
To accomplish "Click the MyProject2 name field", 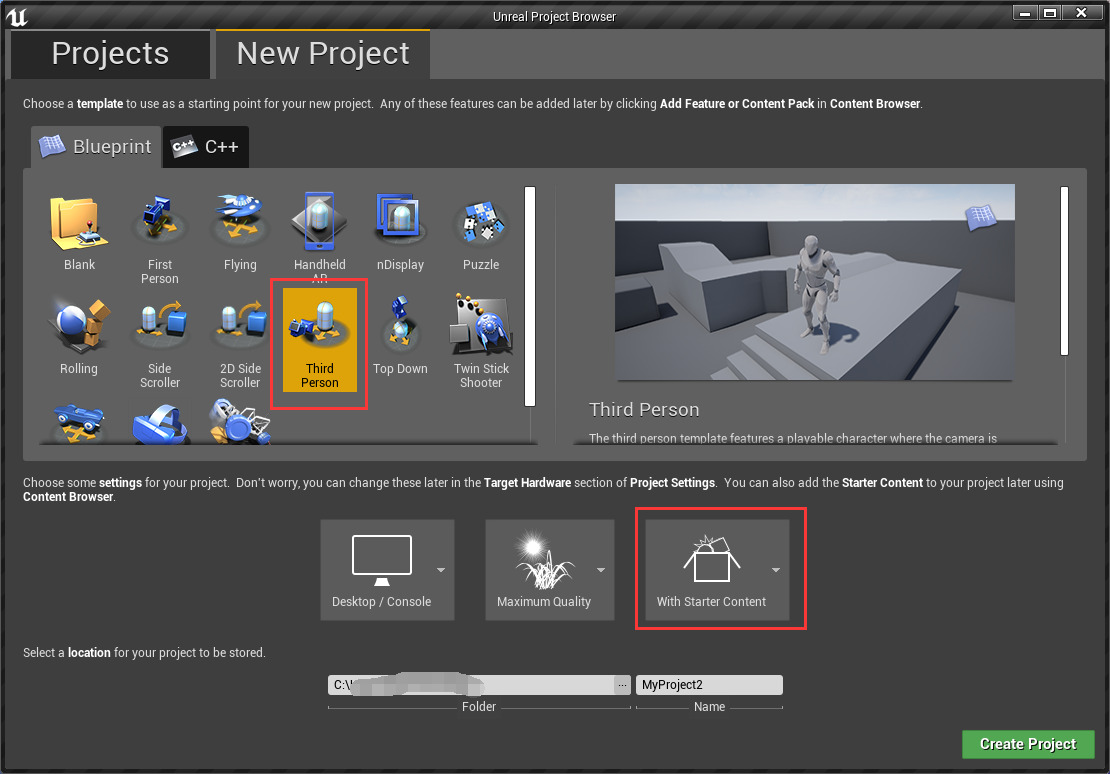I will tap(709, 685).
